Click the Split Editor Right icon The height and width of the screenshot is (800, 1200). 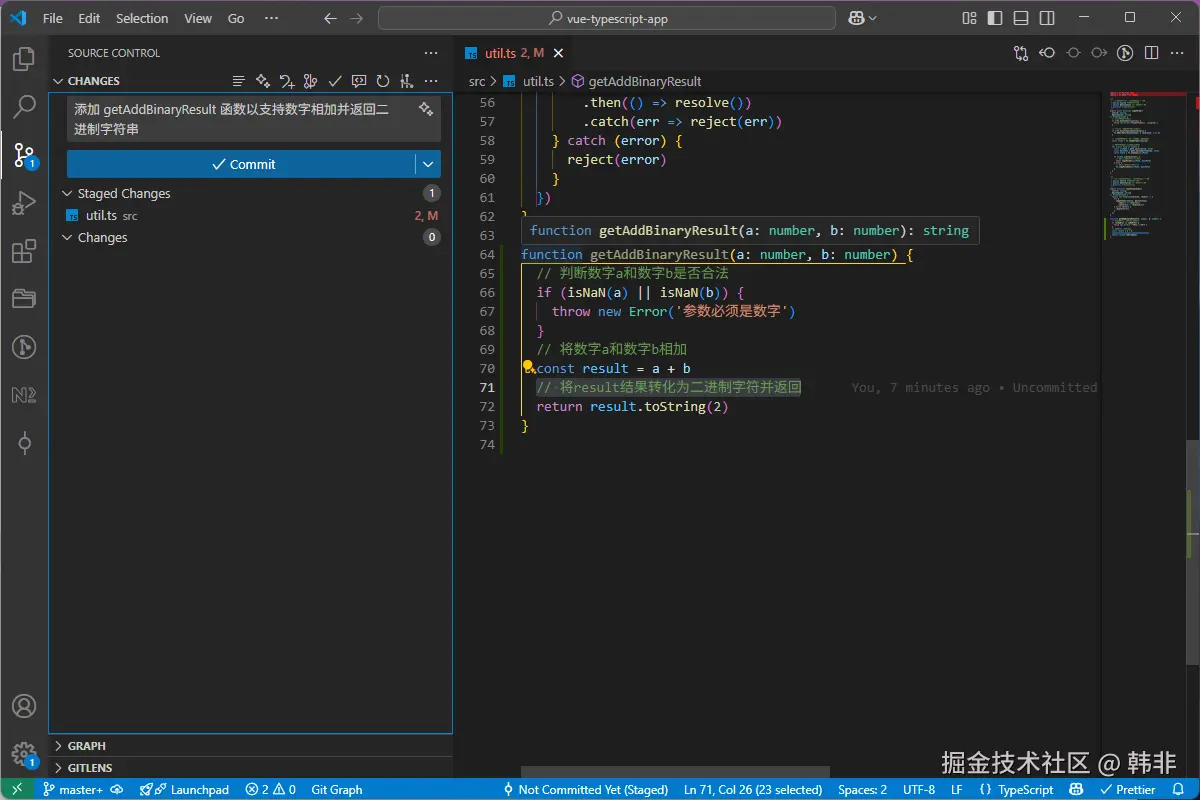point(1152,53)
